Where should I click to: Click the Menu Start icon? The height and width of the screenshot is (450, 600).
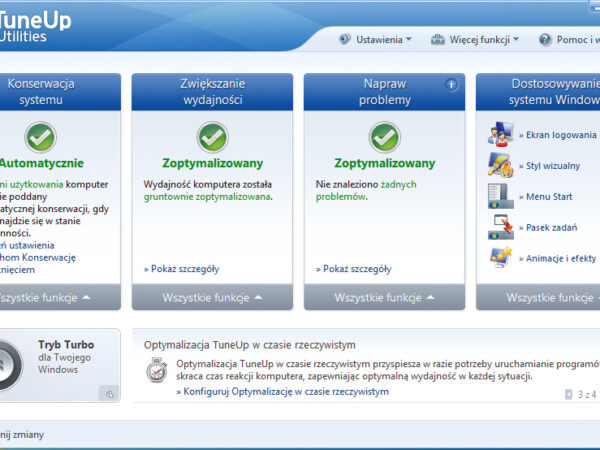pyautogui.click(x=500, y=196)
